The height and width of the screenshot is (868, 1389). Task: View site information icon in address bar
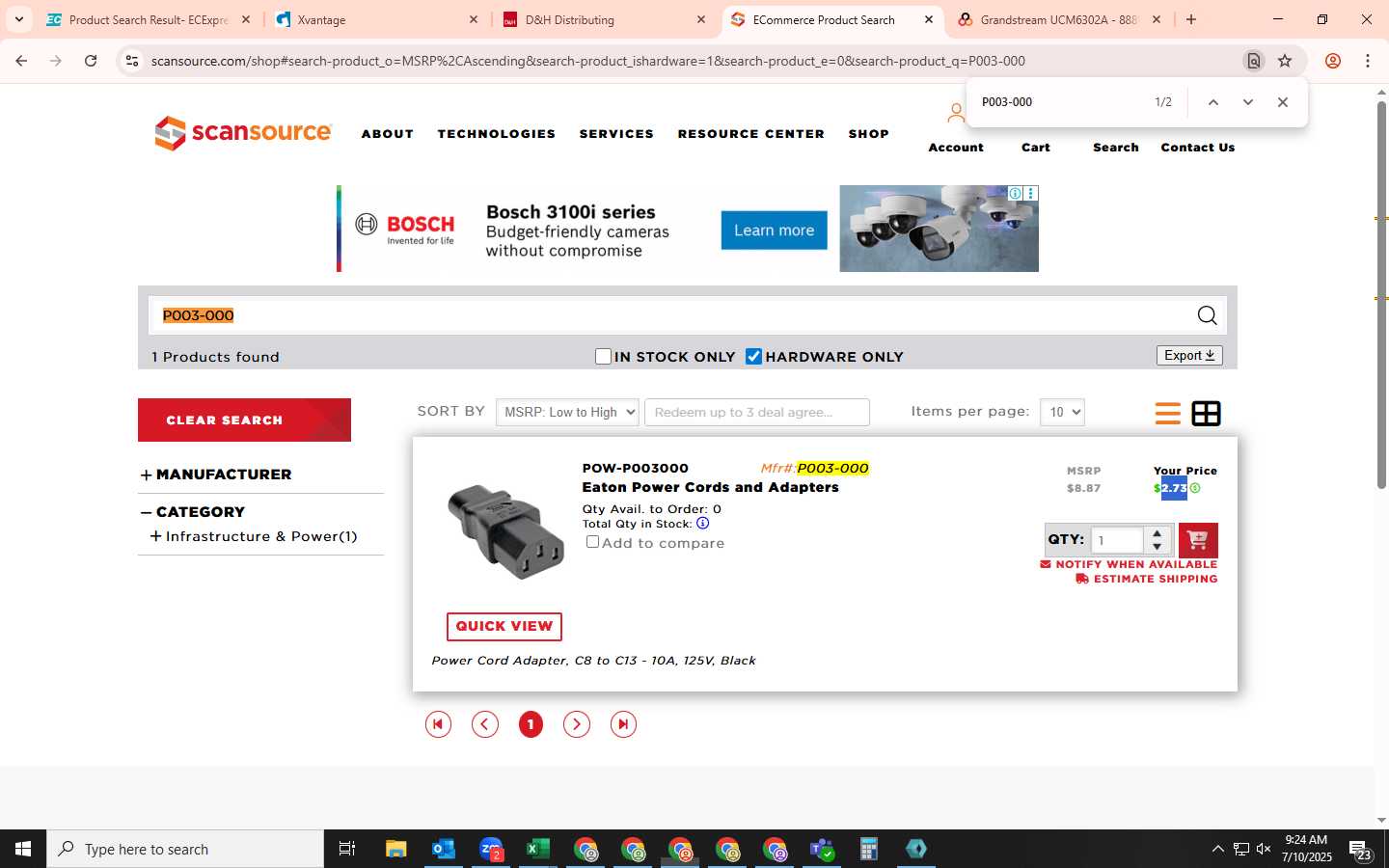tap(132, 61)
